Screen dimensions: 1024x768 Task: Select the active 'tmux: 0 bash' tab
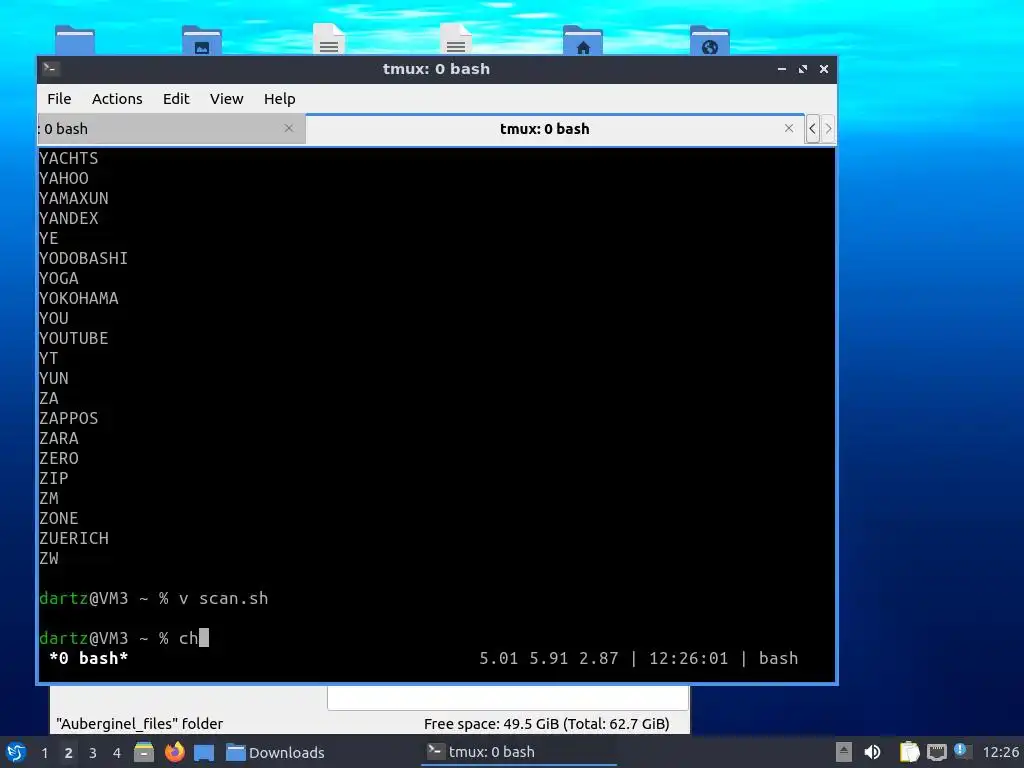pos(554,129)
